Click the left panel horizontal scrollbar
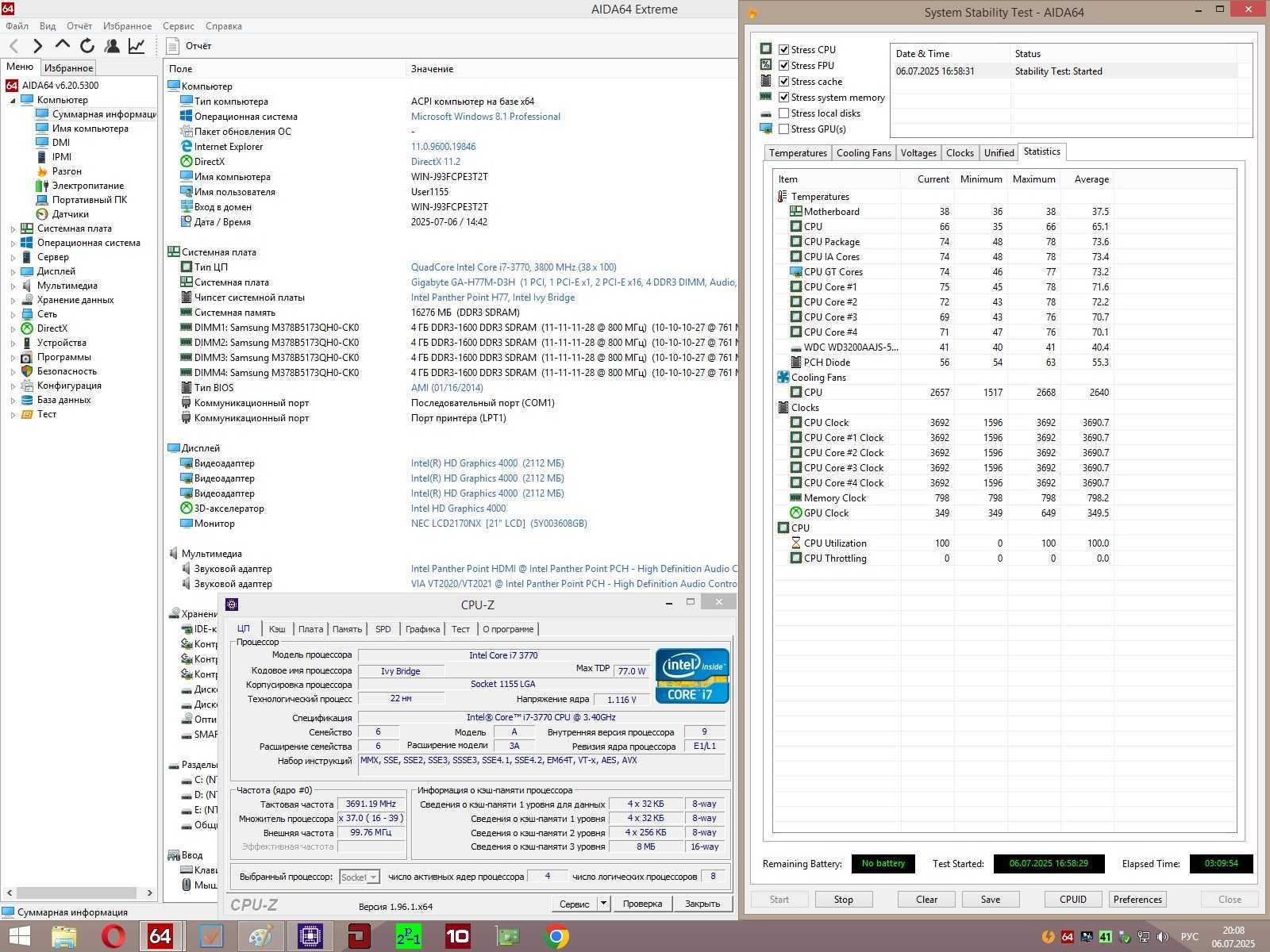The width and height of the screenshot is (1270, 952). [x=77, y=892]
